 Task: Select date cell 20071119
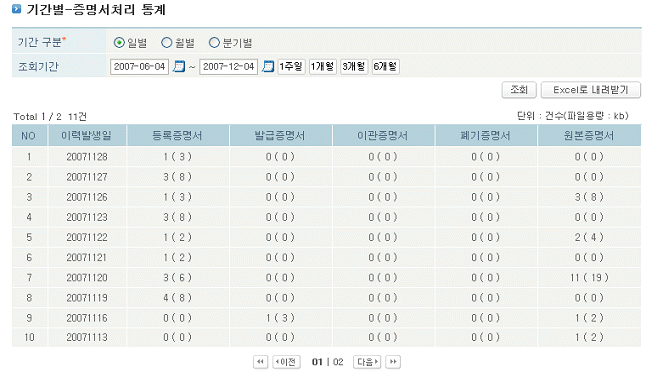pyautogui.click(x=87, y=298)
